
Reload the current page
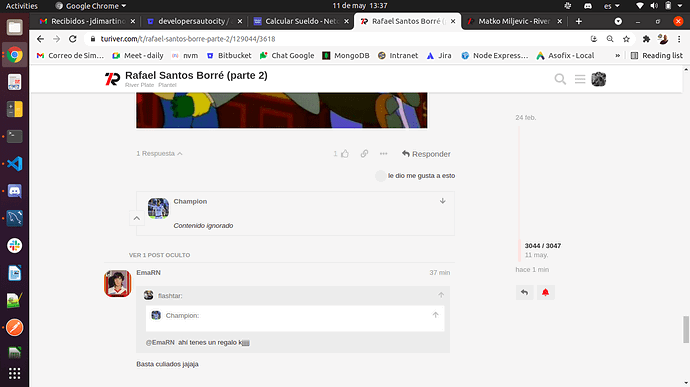pos(73,39)
